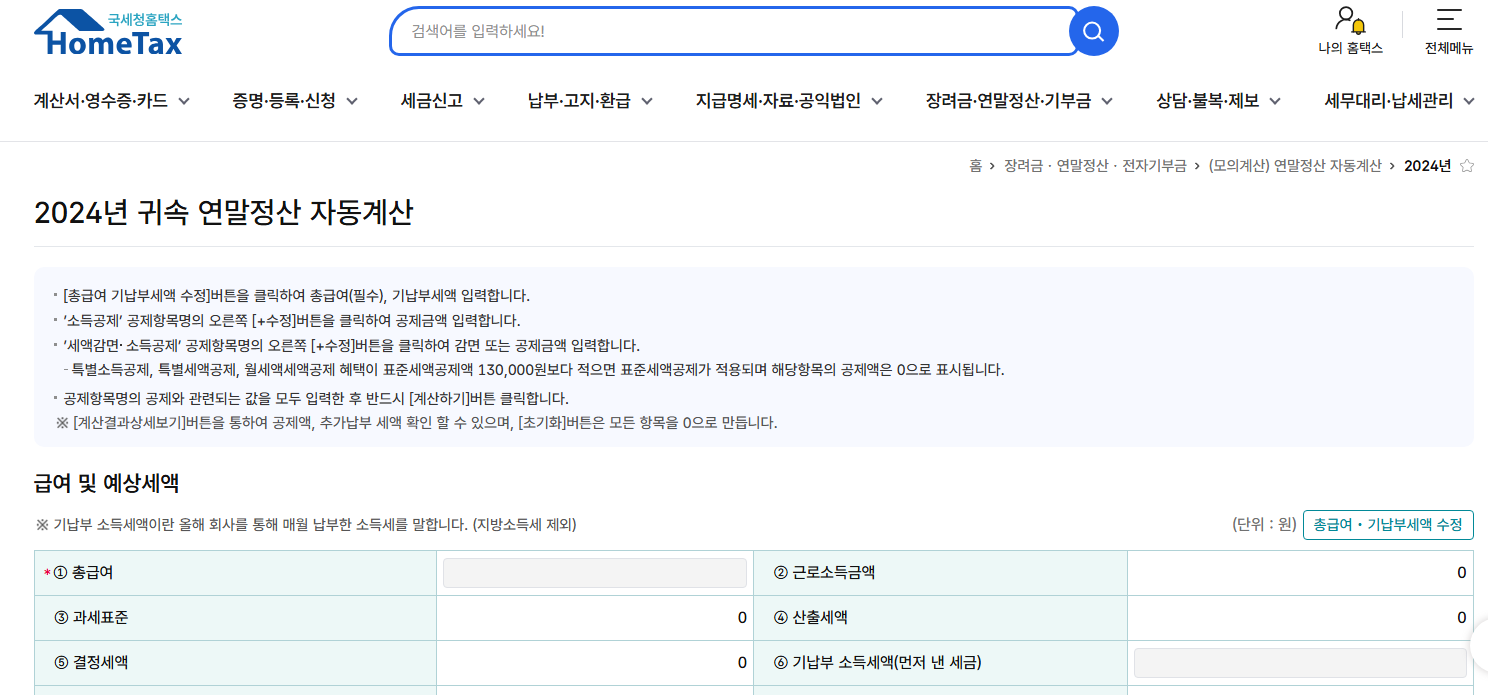Click the 2024년 breadcrumb item

pyautogui.click(x=1427, y=166)
